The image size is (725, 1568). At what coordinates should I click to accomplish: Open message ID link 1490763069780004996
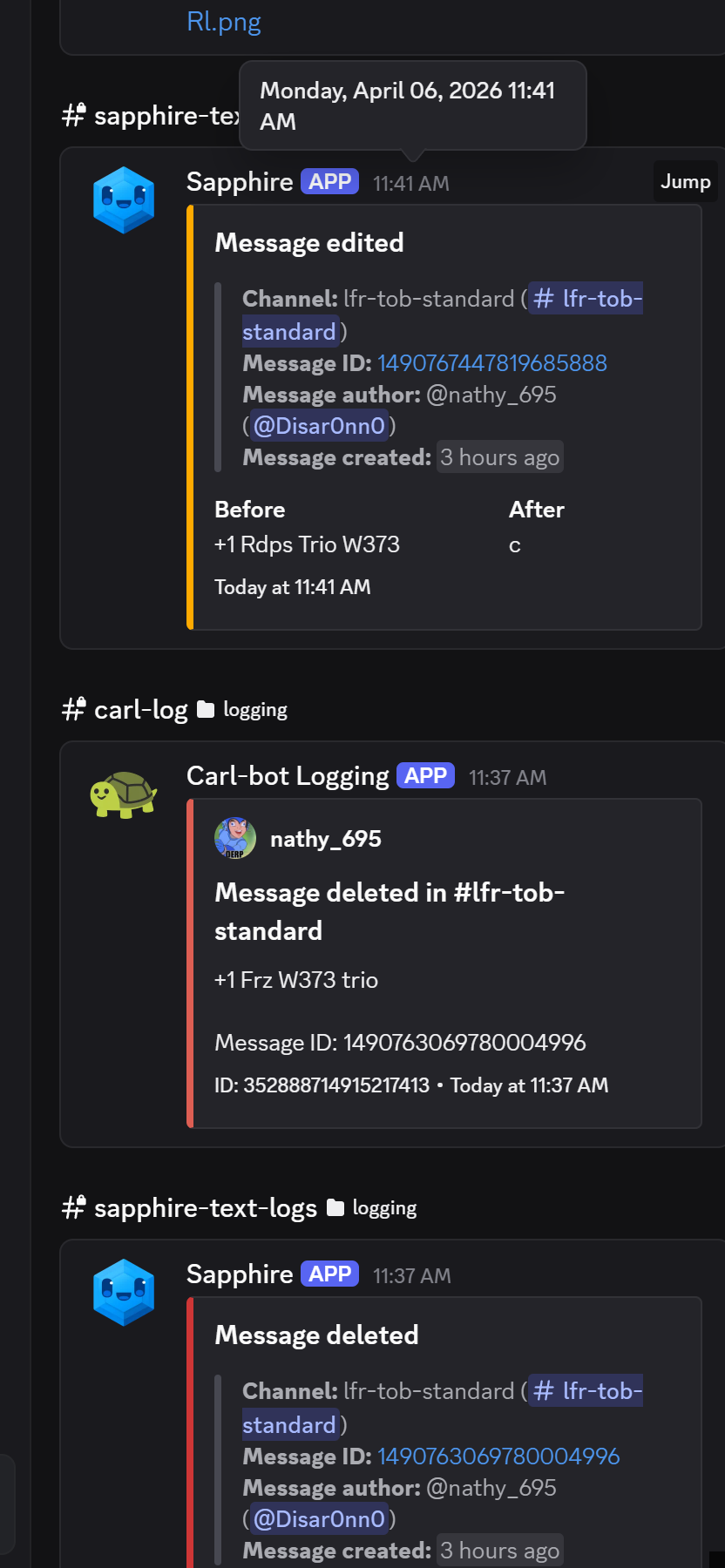498,1456
